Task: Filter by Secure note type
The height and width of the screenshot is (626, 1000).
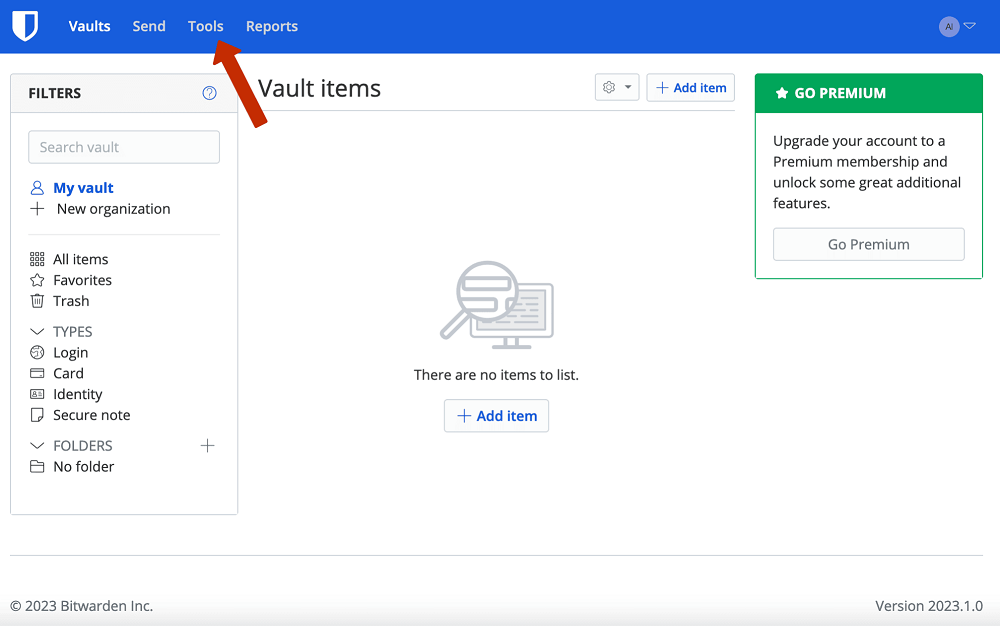Action: (91, 415)
